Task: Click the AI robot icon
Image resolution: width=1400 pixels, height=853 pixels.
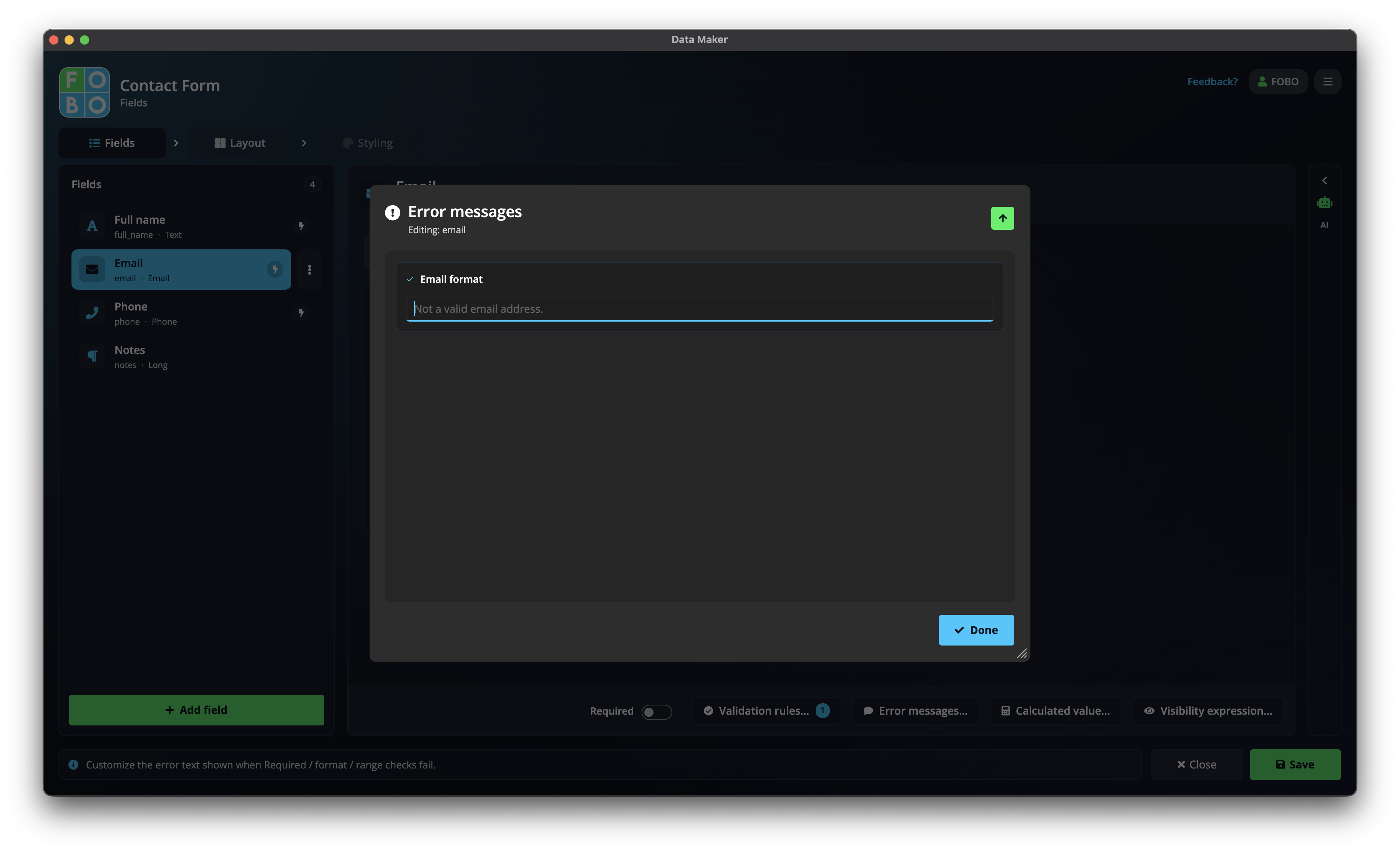Action: pyautogui.click(x=1324, y=203)
